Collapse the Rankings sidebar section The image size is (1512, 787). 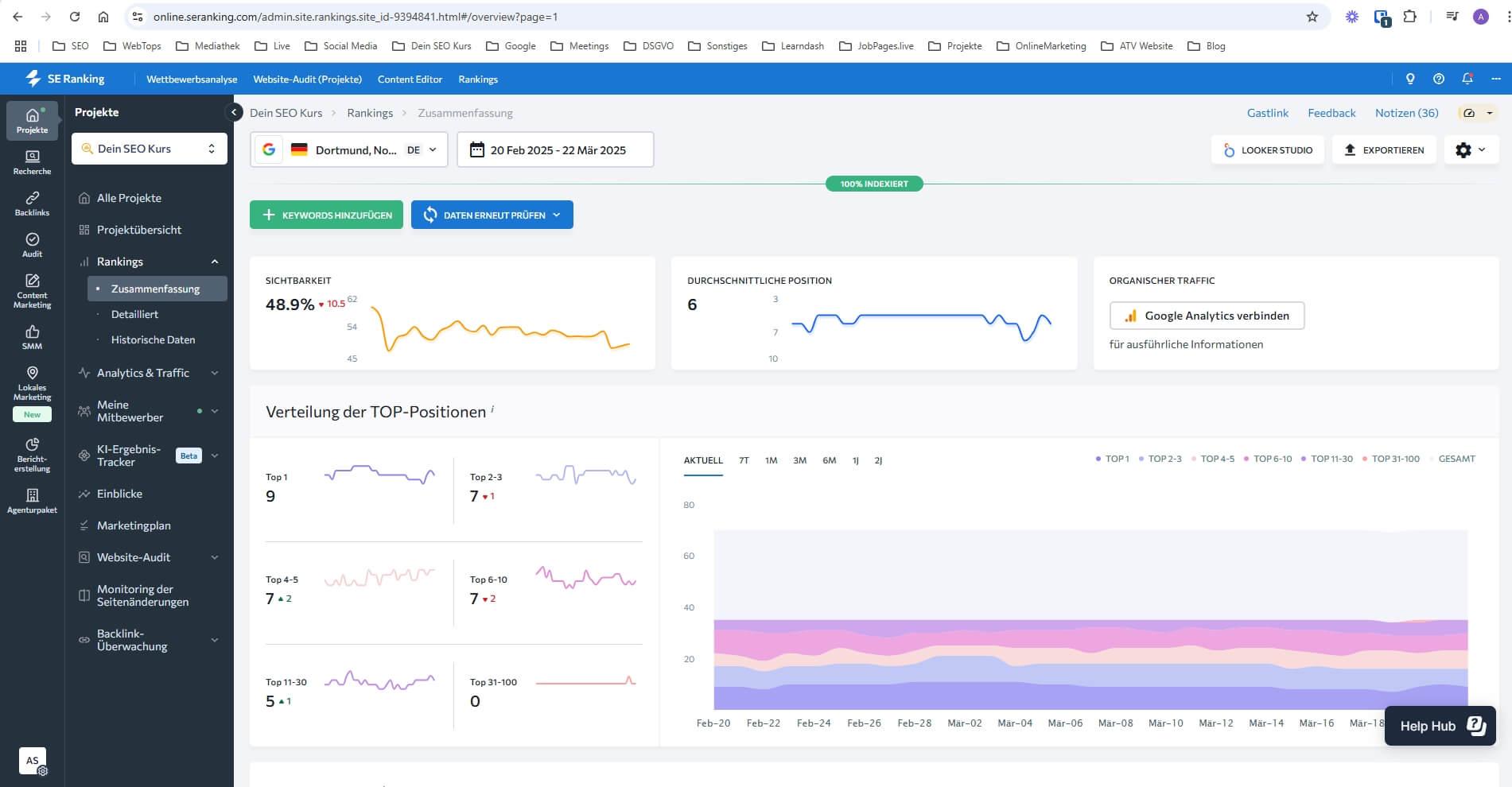215,262
